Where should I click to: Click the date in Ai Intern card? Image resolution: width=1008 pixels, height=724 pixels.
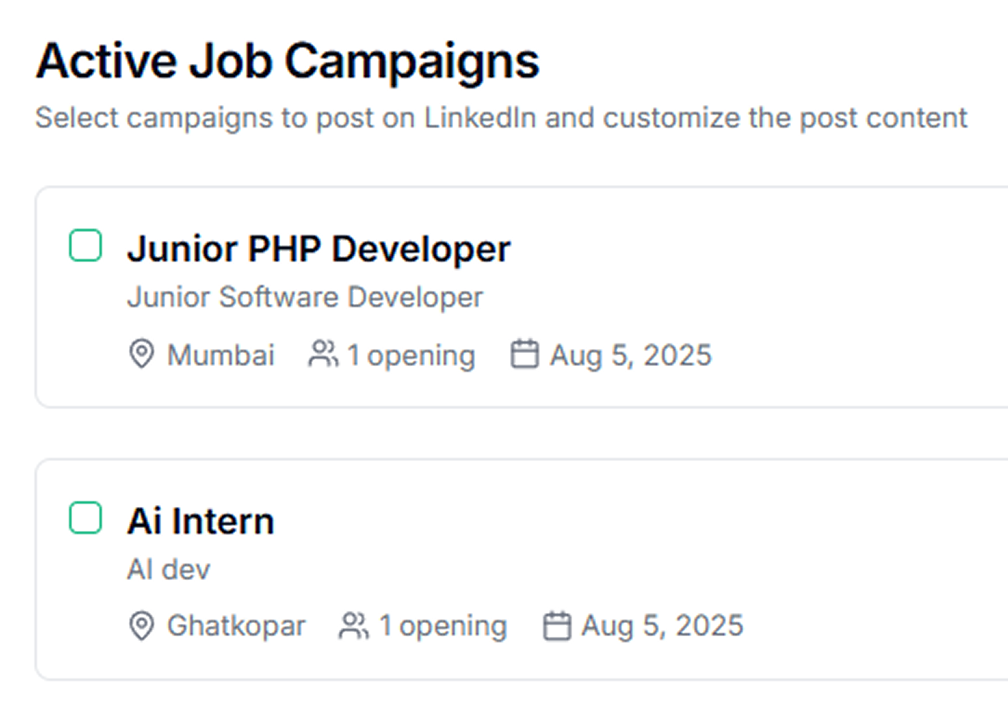662,627
